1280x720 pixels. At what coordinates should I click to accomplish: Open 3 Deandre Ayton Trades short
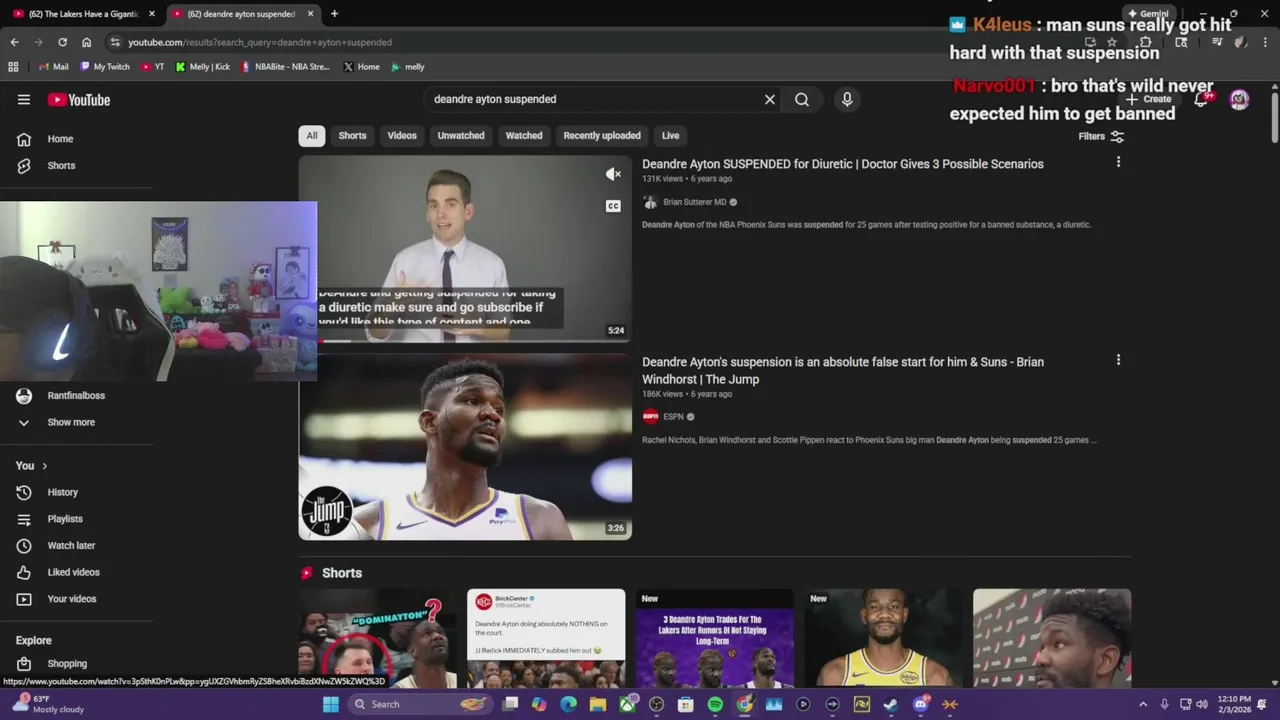pyautogui.click(x=714, y=638)
